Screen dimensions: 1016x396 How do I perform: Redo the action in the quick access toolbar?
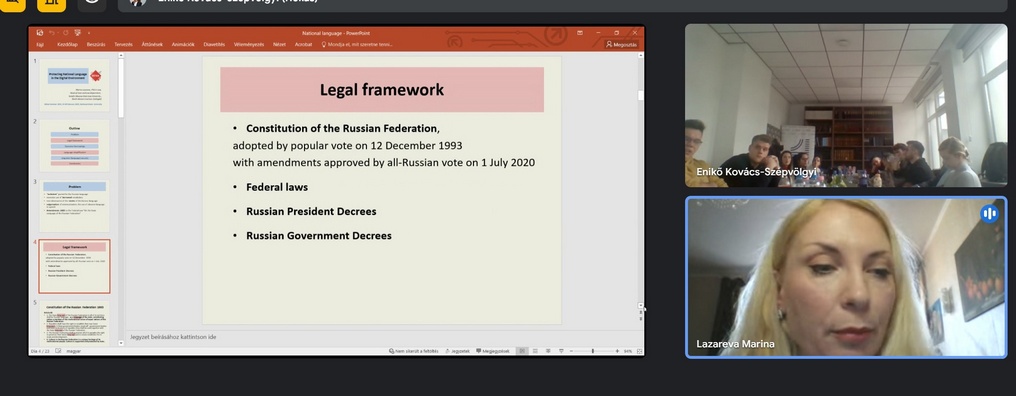(x=65, y=33)
